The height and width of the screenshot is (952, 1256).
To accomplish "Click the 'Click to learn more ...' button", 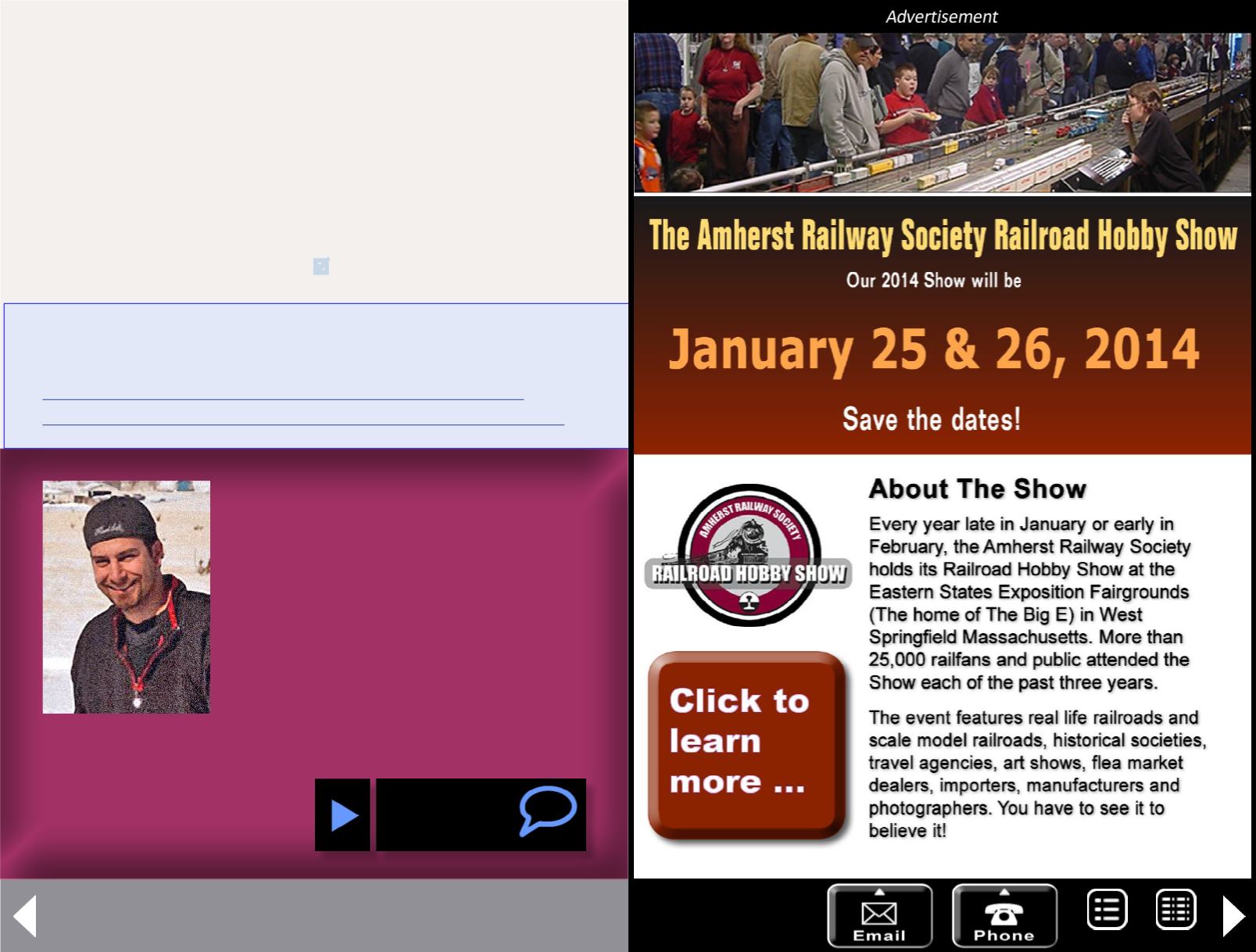I will [747, 745].
